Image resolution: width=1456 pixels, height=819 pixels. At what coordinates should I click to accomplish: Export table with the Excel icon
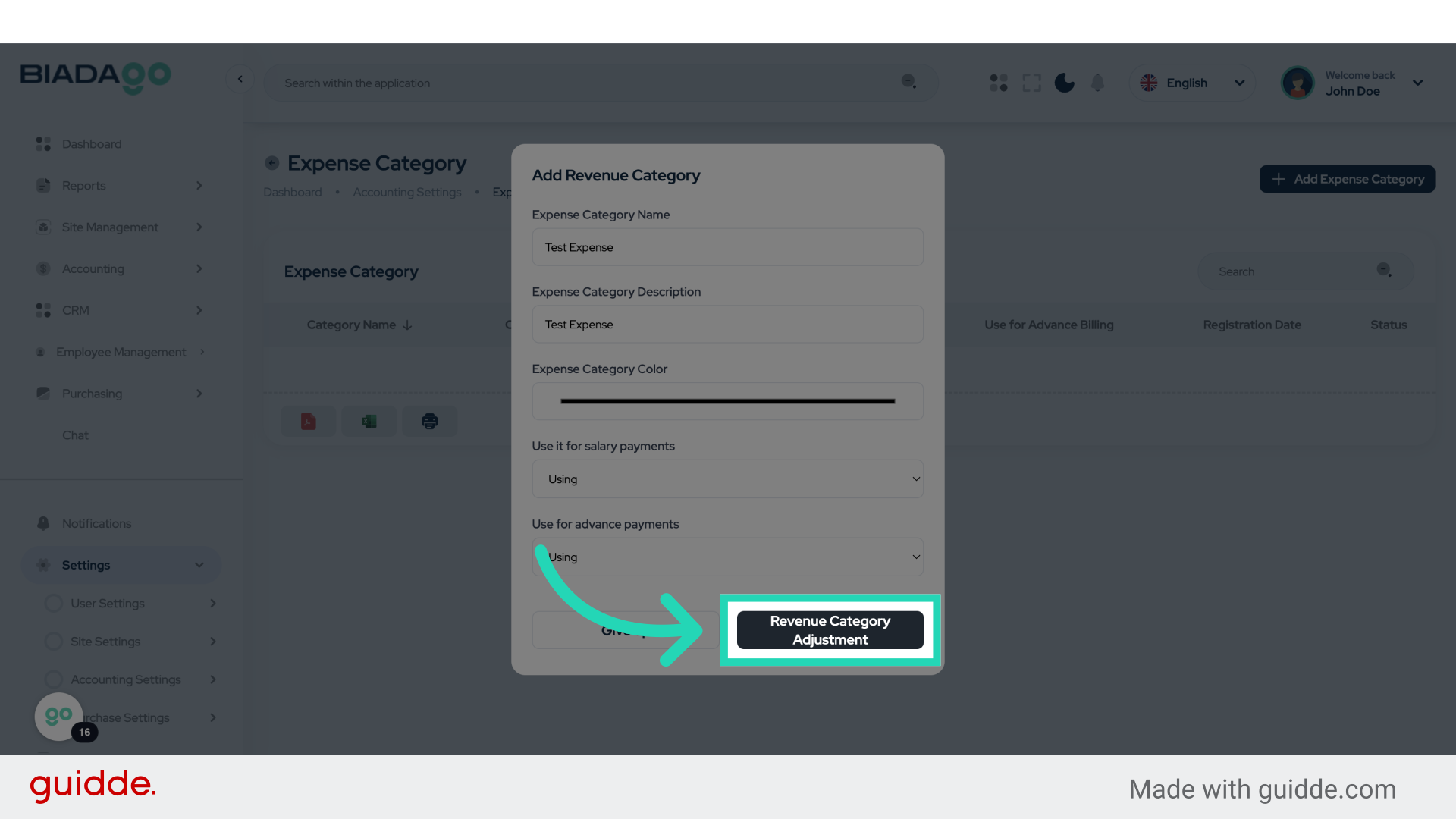click(x=369, y=421)
